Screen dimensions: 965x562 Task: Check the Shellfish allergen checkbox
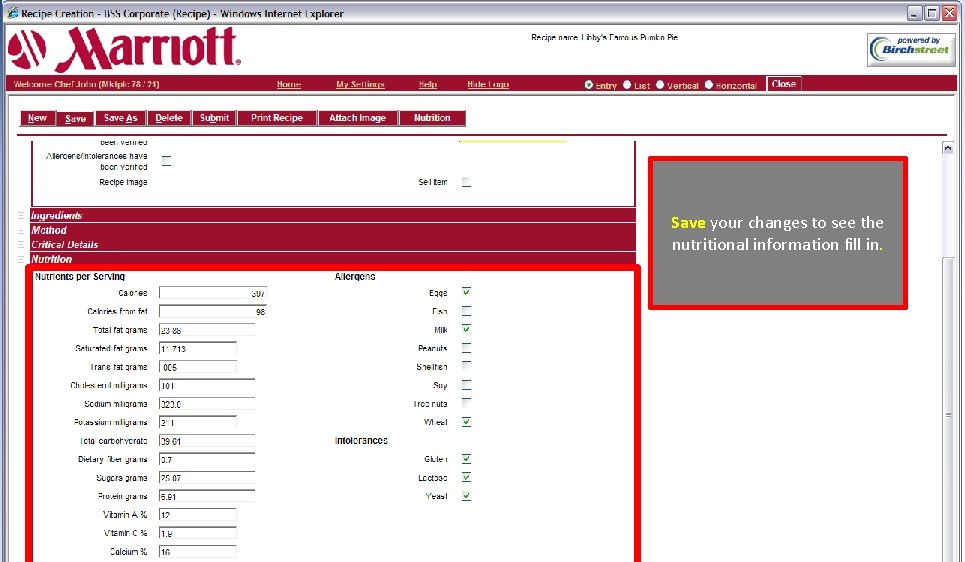click(466, 366)
